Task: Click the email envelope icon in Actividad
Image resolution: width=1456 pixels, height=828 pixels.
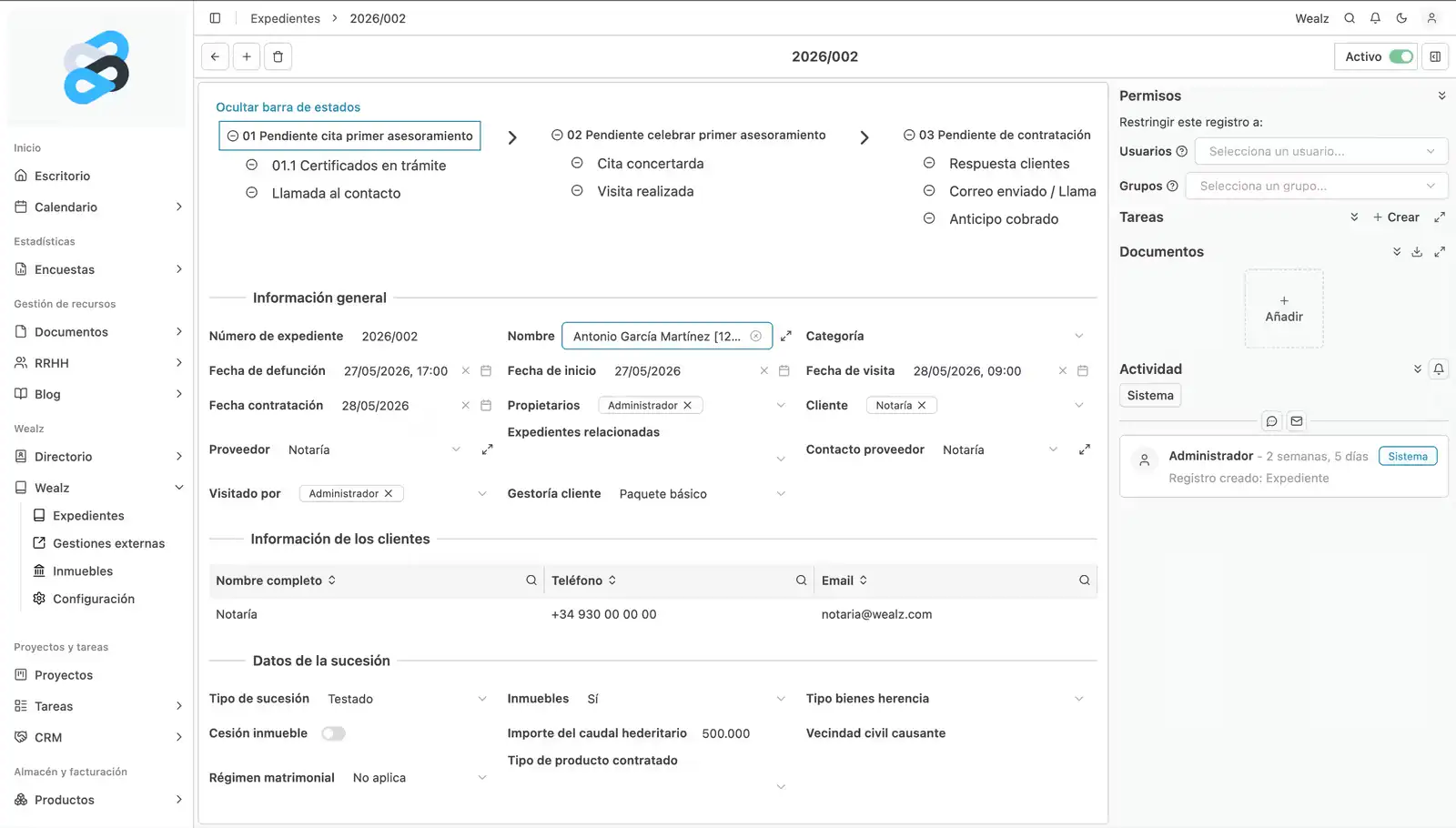Action: 1297,421
